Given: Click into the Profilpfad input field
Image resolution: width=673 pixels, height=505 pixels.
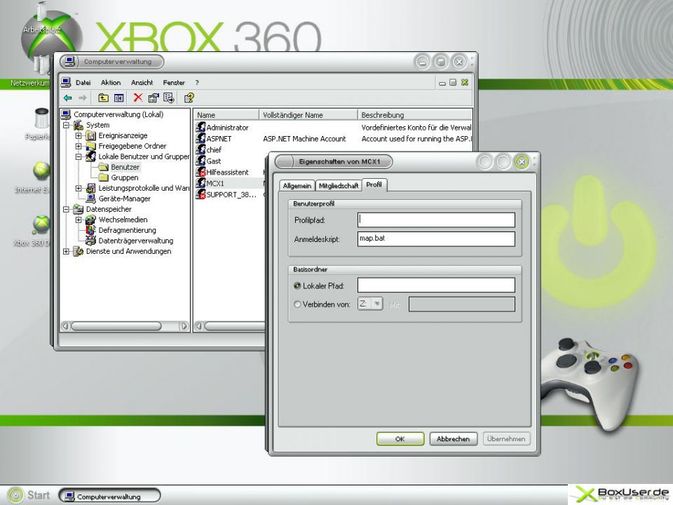Looking at the screenshot, I should click(x=436, y=220).
